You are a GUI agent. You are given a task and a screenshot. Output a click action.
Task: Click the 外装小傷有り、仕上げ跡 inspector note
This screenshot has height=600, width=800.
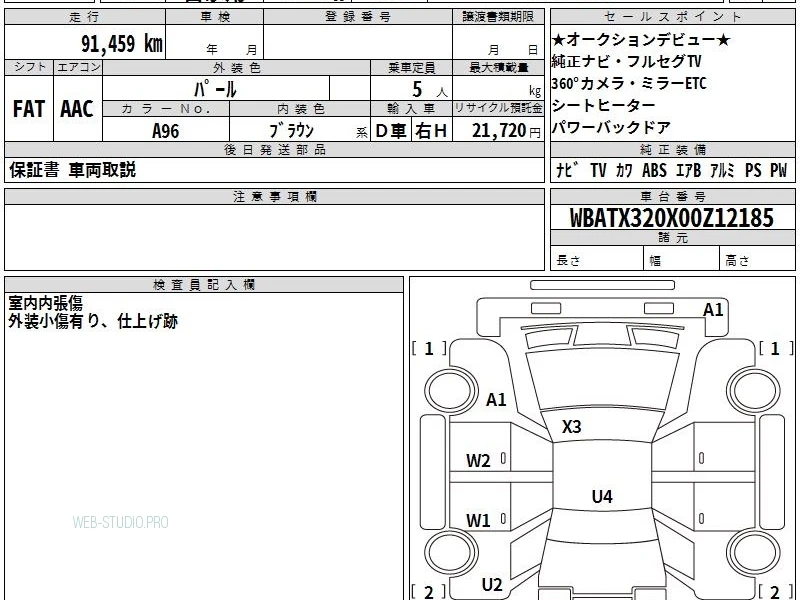tap(93, 321)
